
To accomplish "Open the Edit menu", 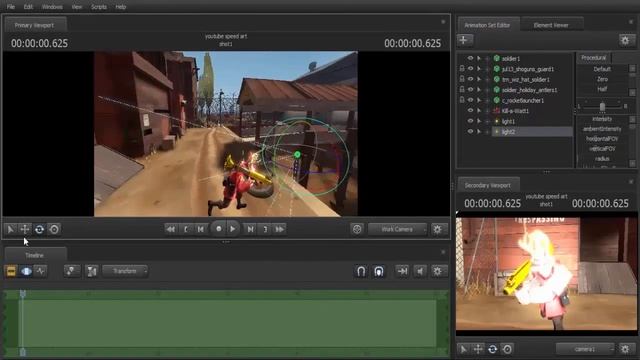I will (x=28, y=7).
